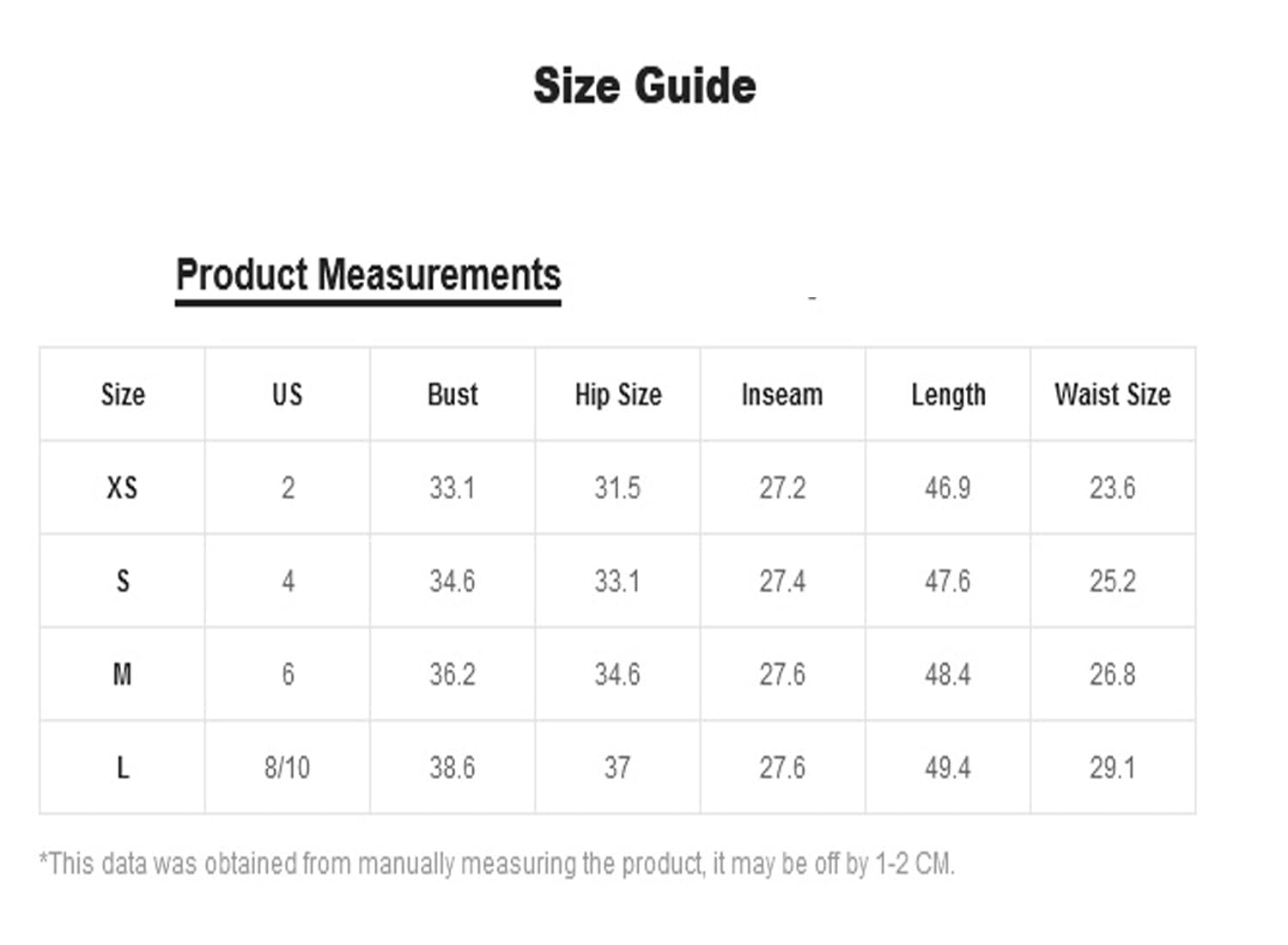
Task: Click the manual measurement disclaimer note
Action: coord(497,863)
